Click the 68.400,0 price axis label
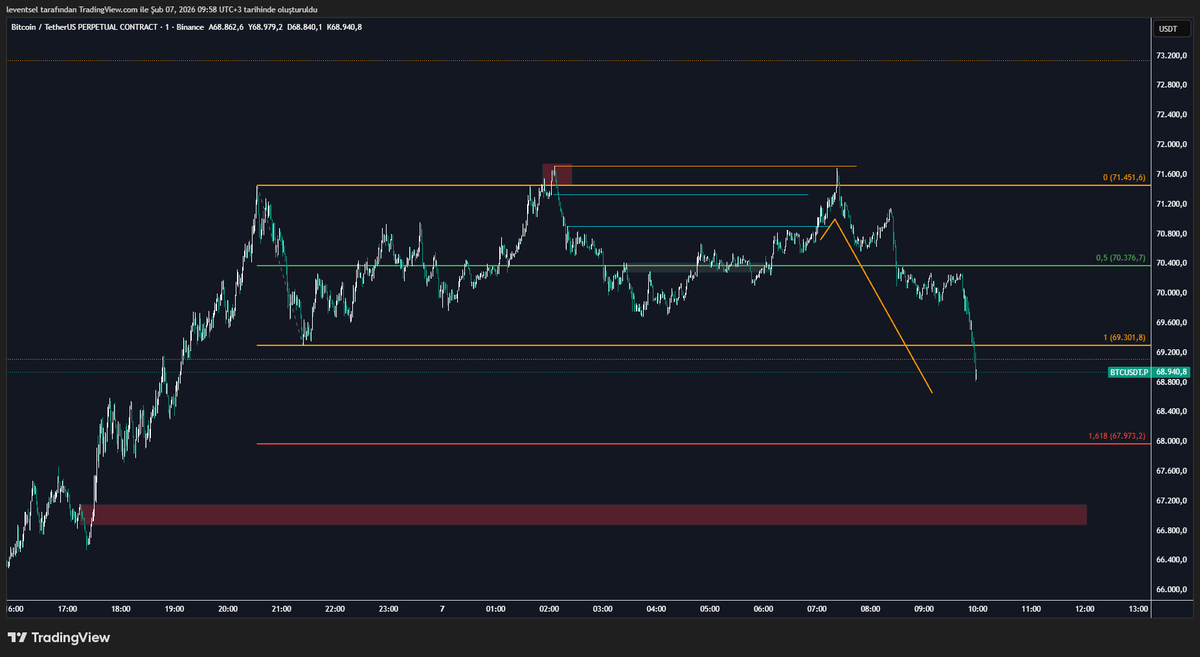 pos(1170,412)
